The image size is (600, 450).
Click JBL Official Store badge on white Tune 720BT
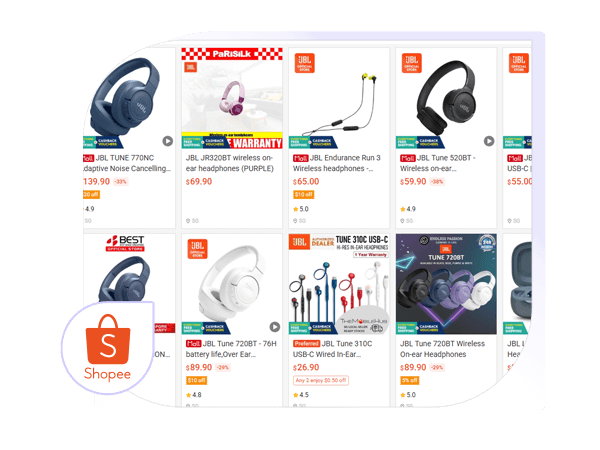197,249
